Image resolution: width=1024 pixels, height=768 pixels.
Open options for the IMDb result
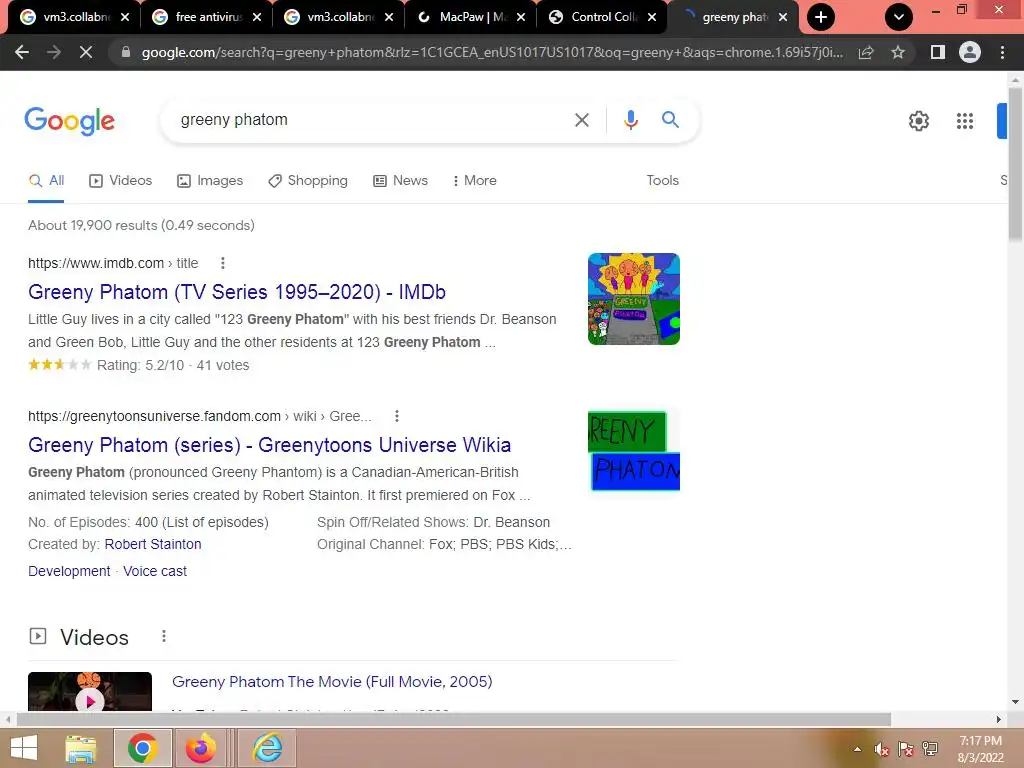(x=223, y=263)
